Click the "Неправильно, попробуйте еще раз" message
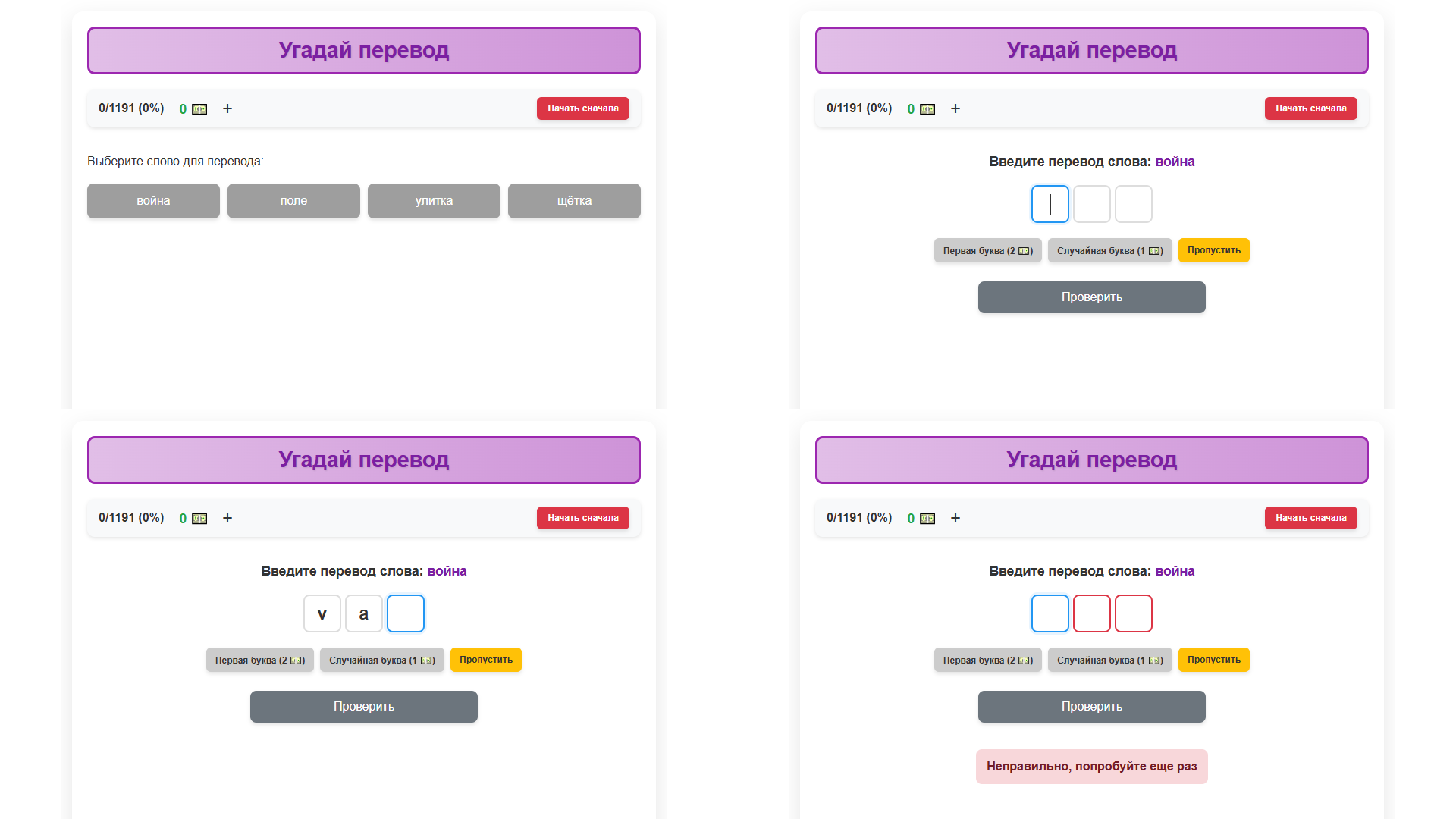 (1091, 766)
